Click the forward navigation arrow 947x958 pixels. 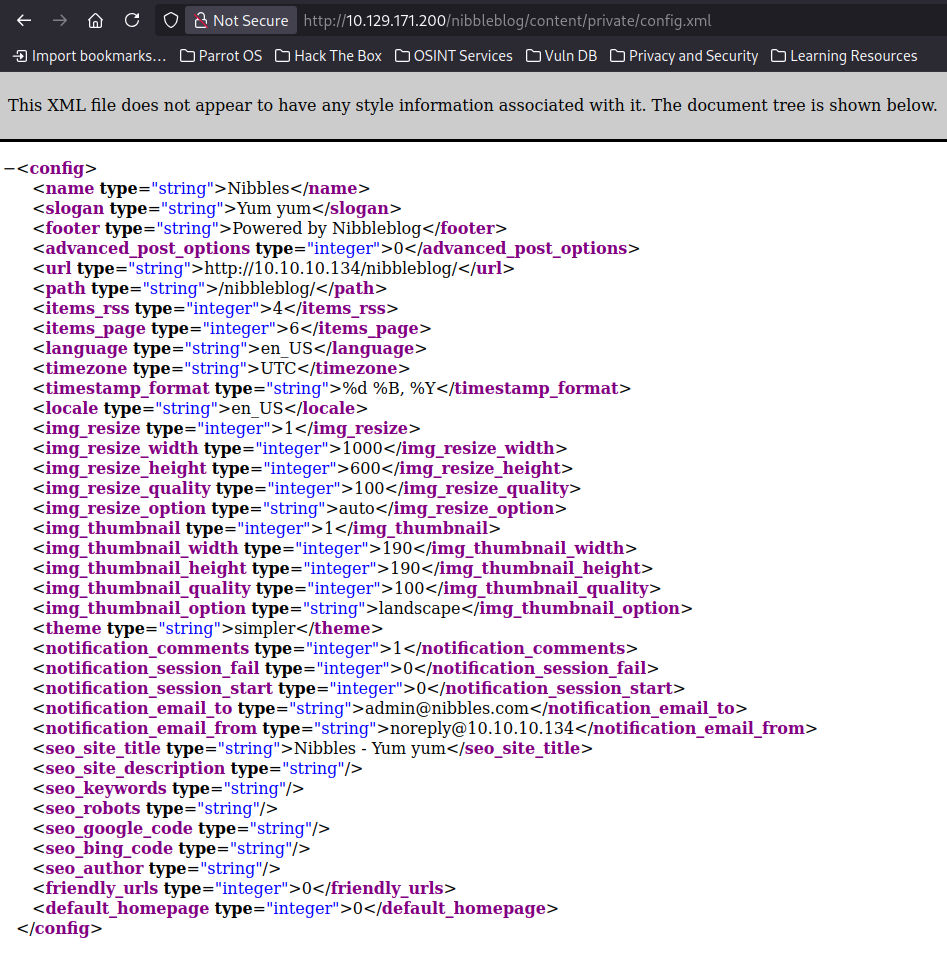pos(60,20)
